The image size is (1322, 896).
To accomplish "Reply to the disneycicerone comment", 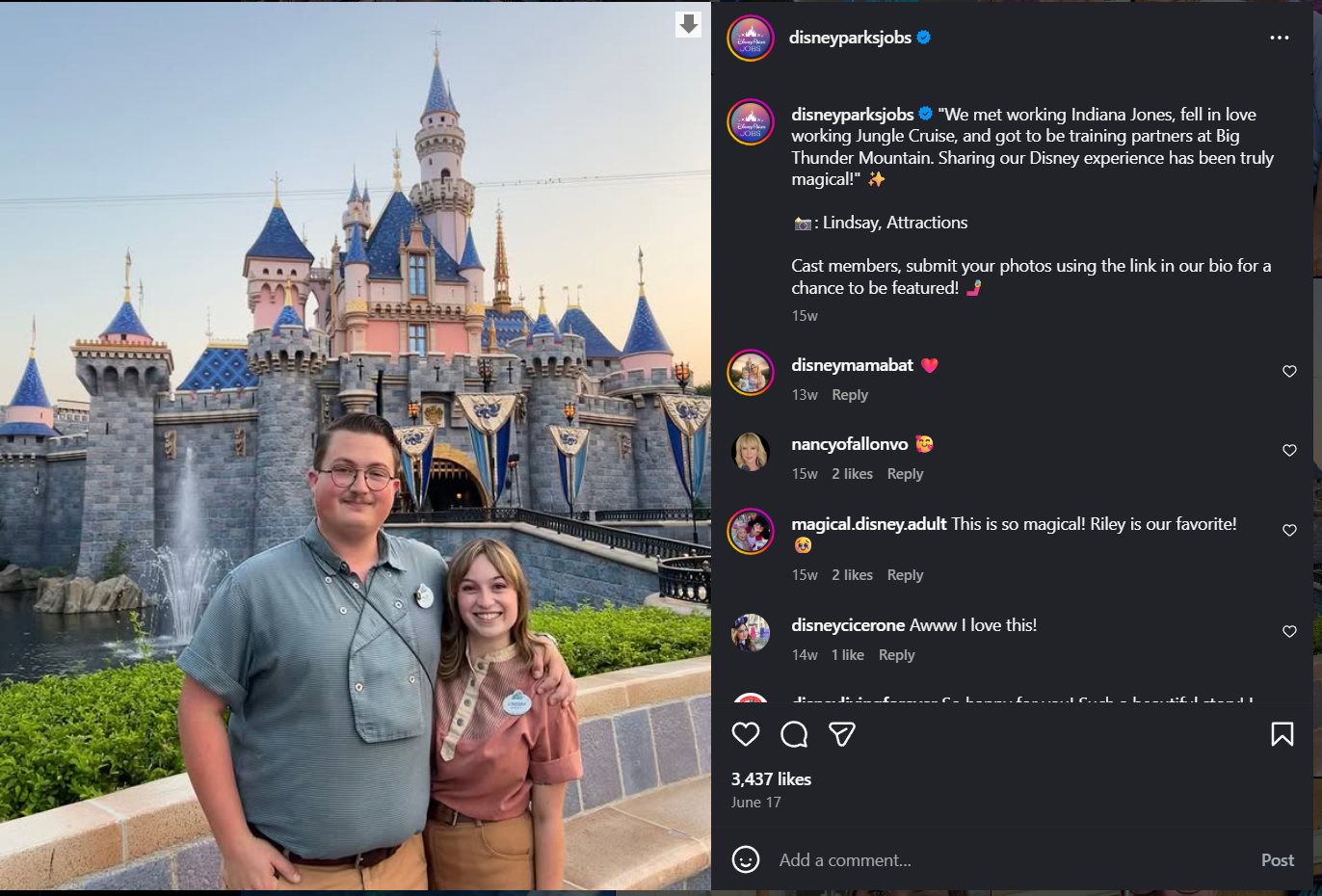I will tap(896, 655).
